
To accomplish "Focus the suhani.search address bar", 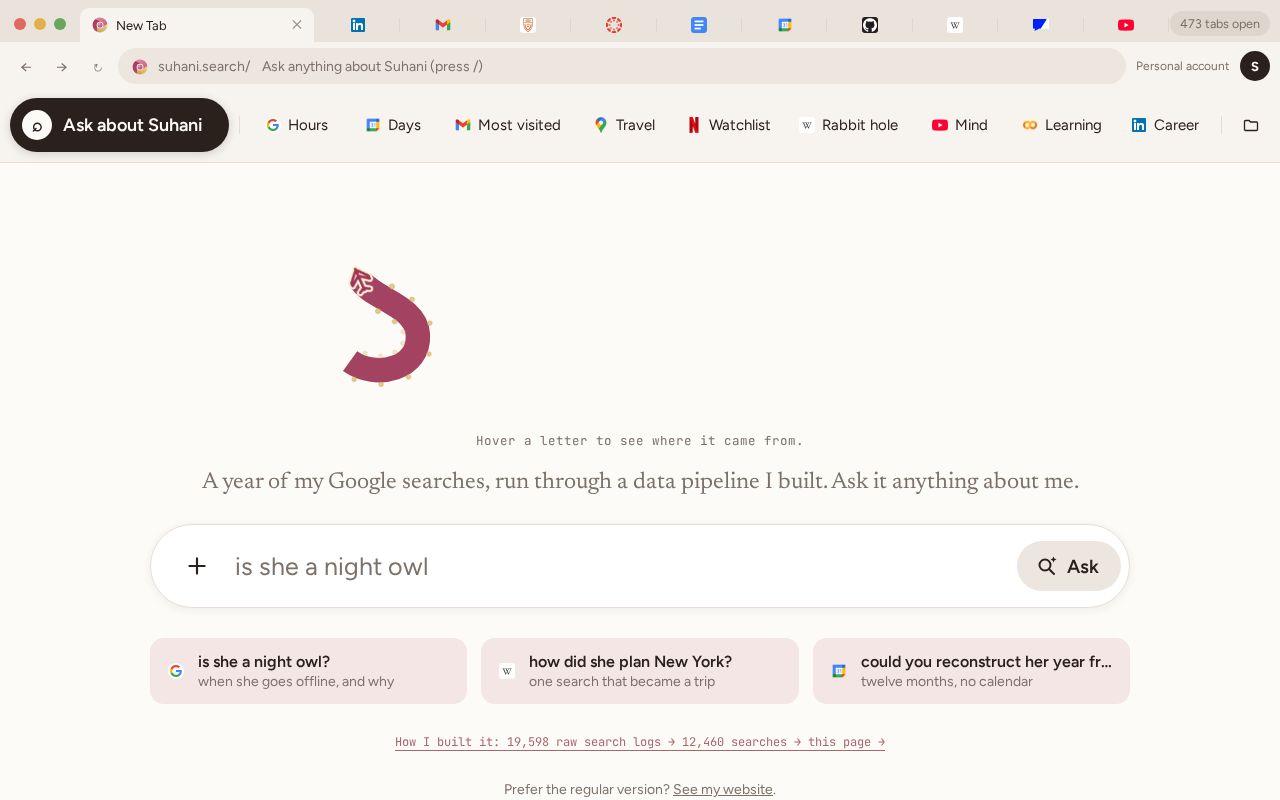I will pos(621,66).
